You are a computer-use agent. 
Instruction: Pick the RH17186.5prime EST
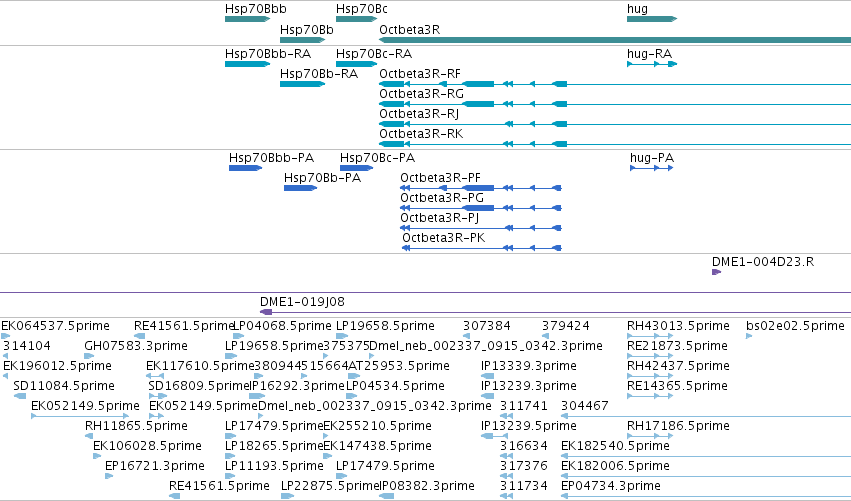pos(650,436)
